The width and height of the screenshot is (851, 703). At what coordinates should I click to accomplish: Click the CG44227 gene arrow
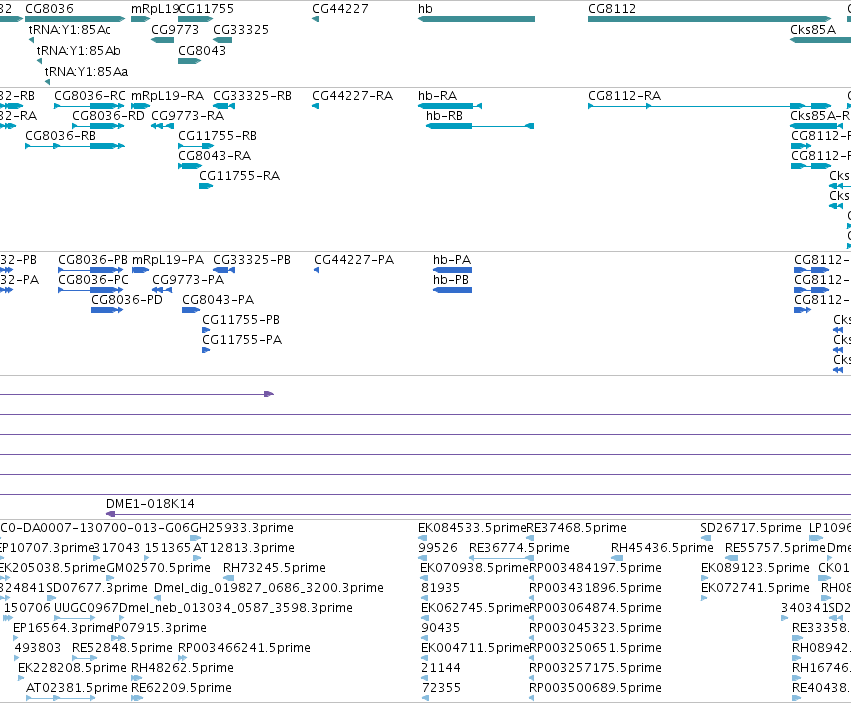[x=315, y=19]
